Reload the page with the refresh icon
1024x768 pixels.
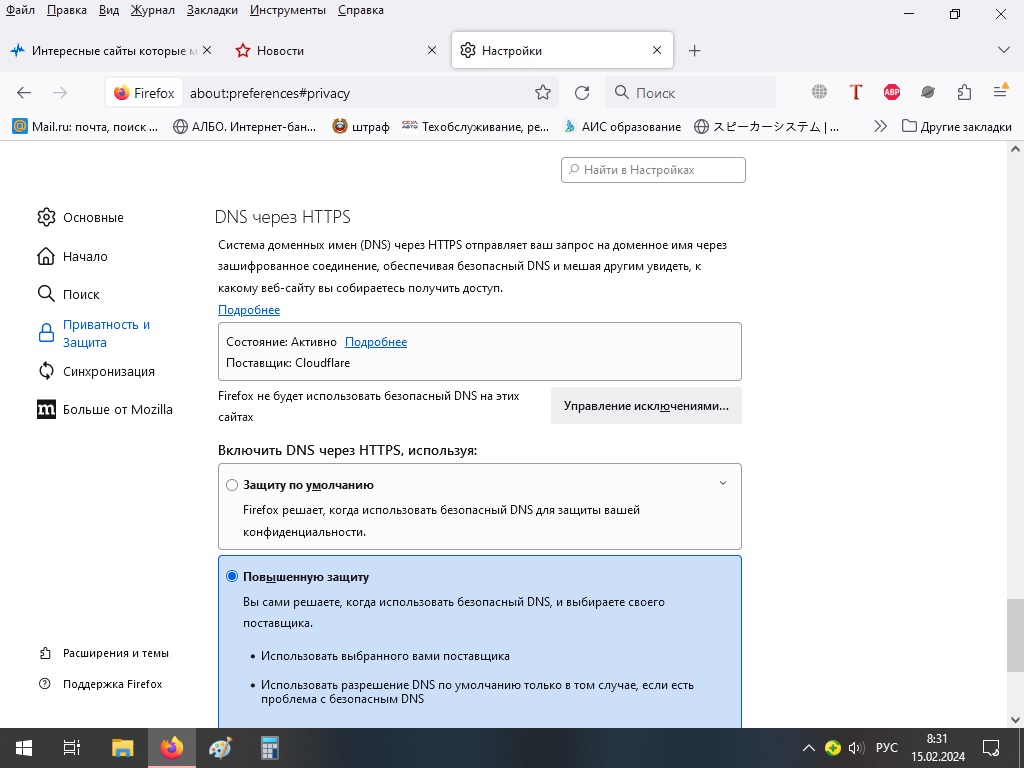coord(582,93)
